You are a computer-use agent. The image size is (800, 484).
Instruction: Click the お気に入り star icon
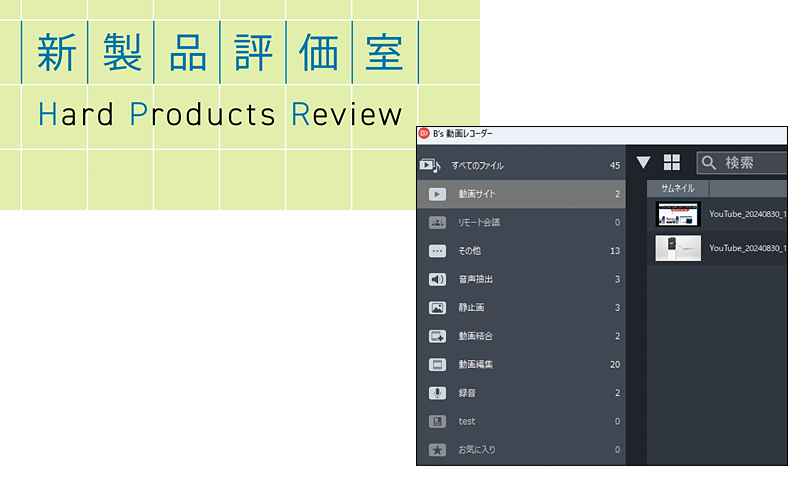pos(437,450)
